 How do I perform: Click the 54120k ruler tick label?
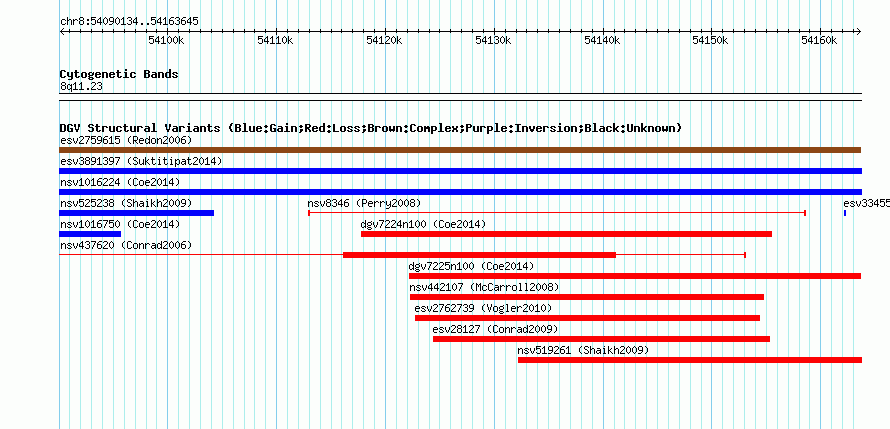click(x=384, y=40)
